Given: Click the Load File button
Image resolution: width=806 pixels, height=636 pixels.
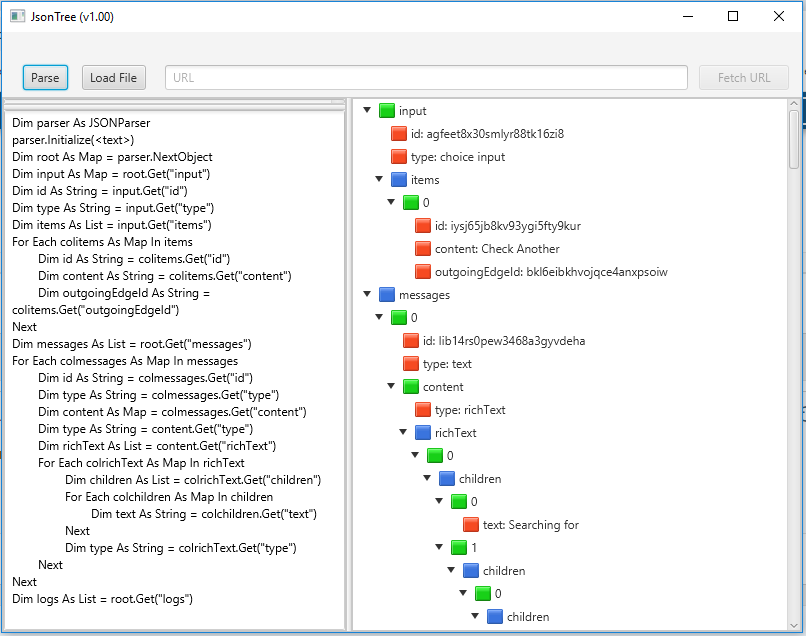Looking at the screenshot, I should 114,78.
